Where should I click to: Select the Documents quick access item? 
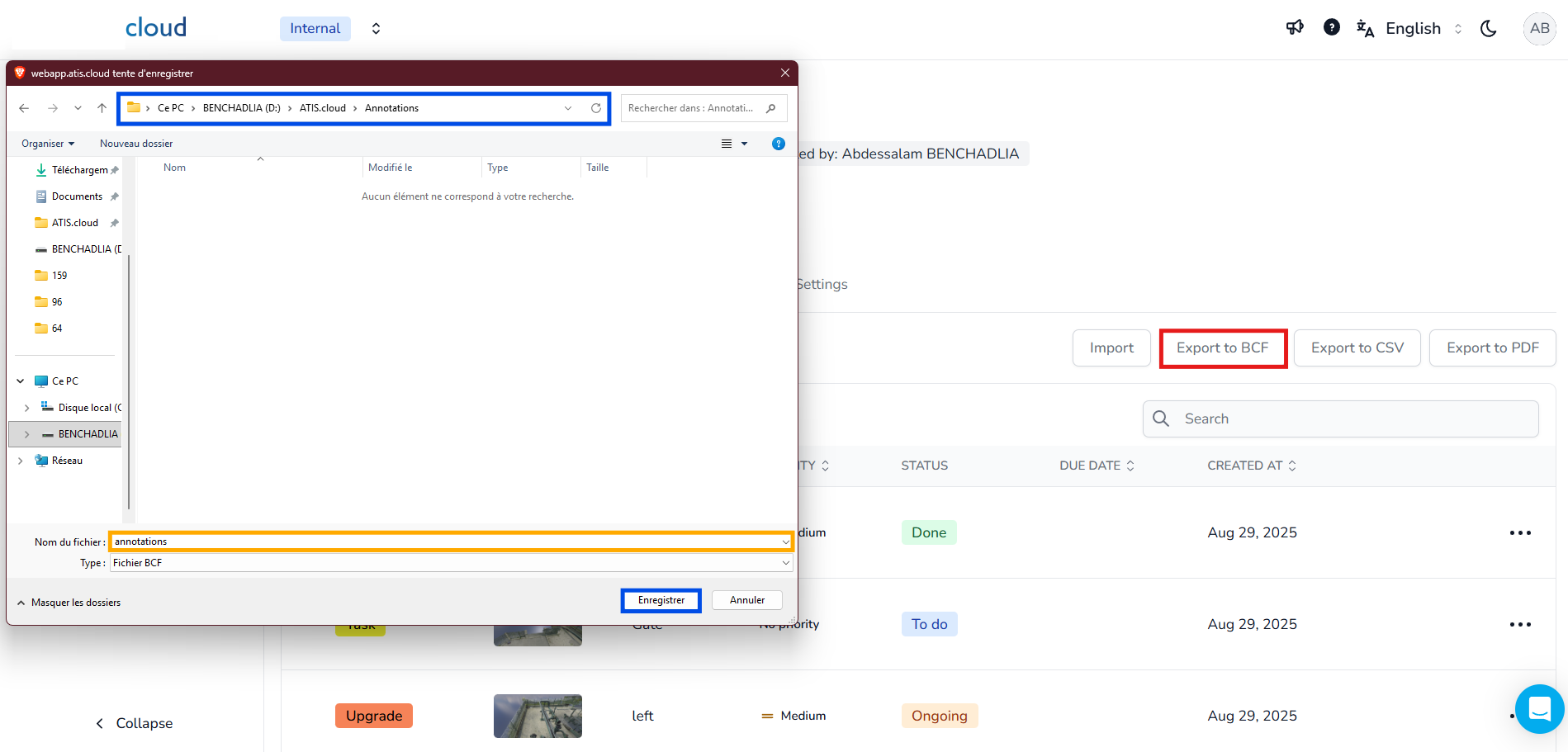tap(77, 196)
